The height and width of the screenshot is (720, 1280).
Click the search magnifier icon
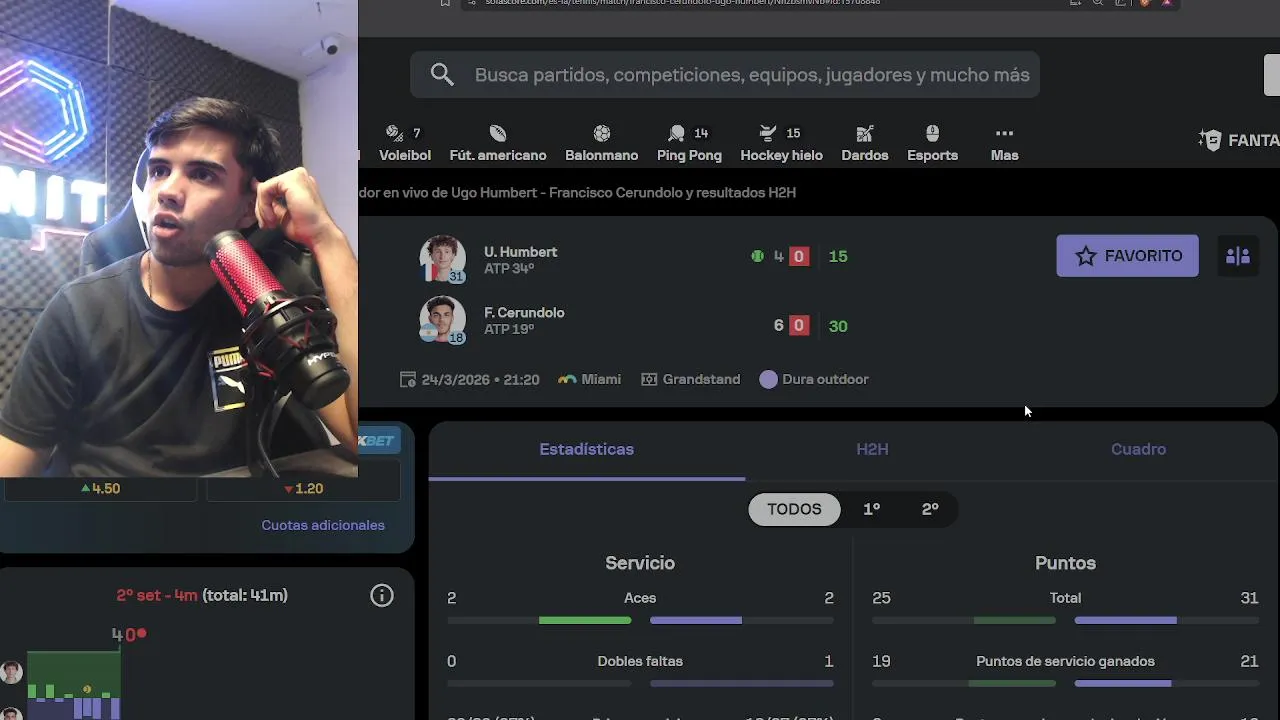(x=442, y=75)
